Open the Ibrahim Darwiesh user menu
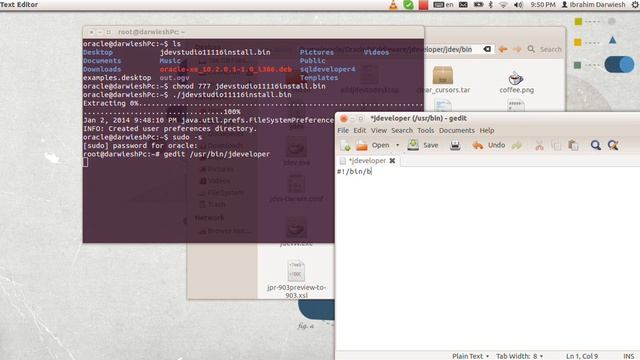 pyautogui.click(x=593, y=5)
